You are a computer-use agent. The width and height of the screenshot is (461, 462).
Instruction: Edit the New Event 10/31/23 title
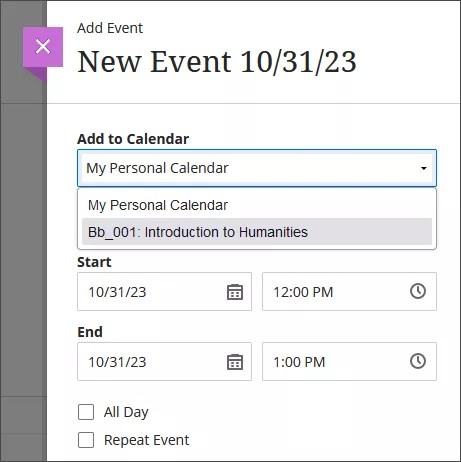[x=217, y=62]
